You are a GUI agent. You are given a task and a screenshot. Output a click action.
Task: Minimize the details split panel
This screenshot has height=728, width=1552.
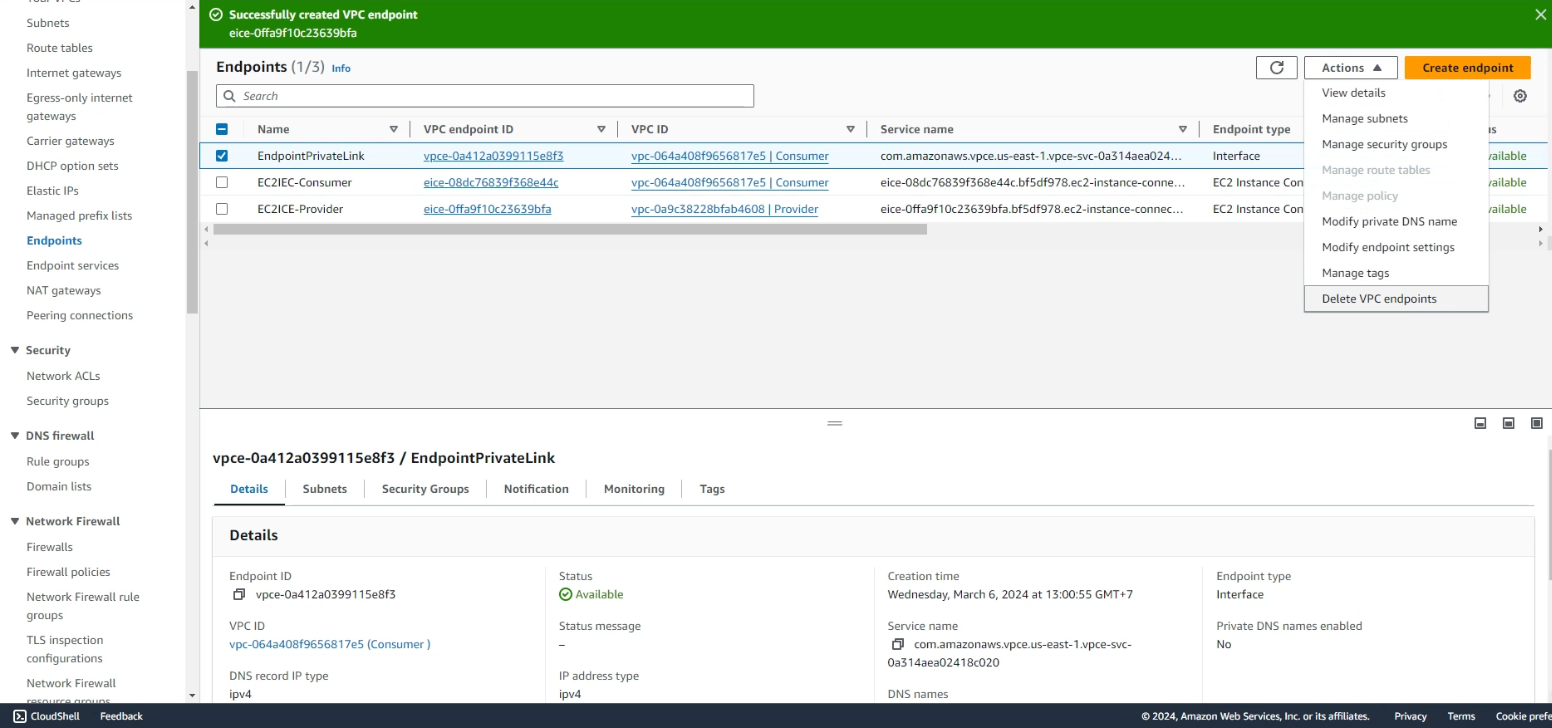pyautogui.click(x=1480, y=423)
